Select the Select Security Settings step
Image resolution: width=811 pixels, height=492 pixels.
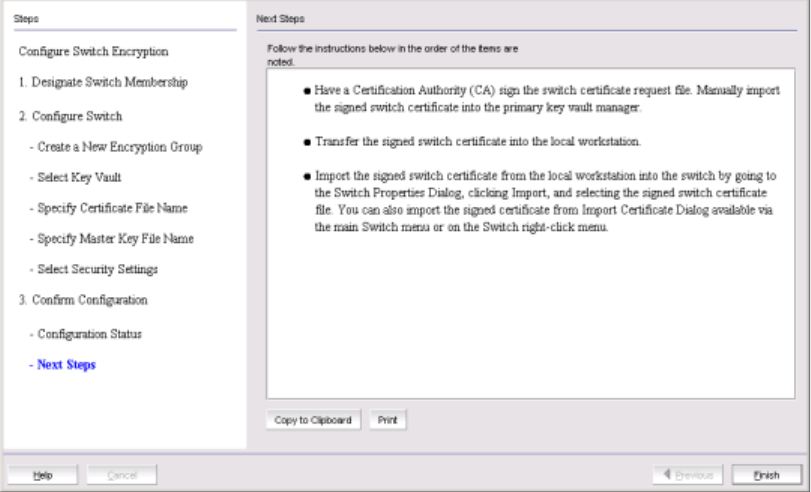(94, 270)
